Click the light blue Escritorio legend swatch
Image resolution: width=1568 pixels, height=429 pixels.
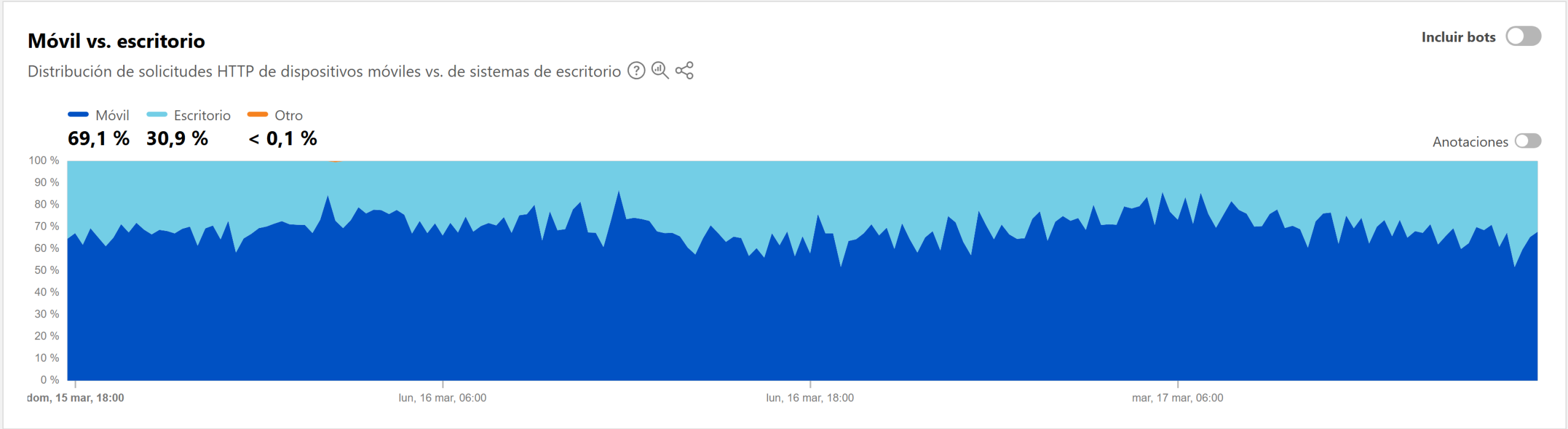pyautogui.click(x=157, y=115)
